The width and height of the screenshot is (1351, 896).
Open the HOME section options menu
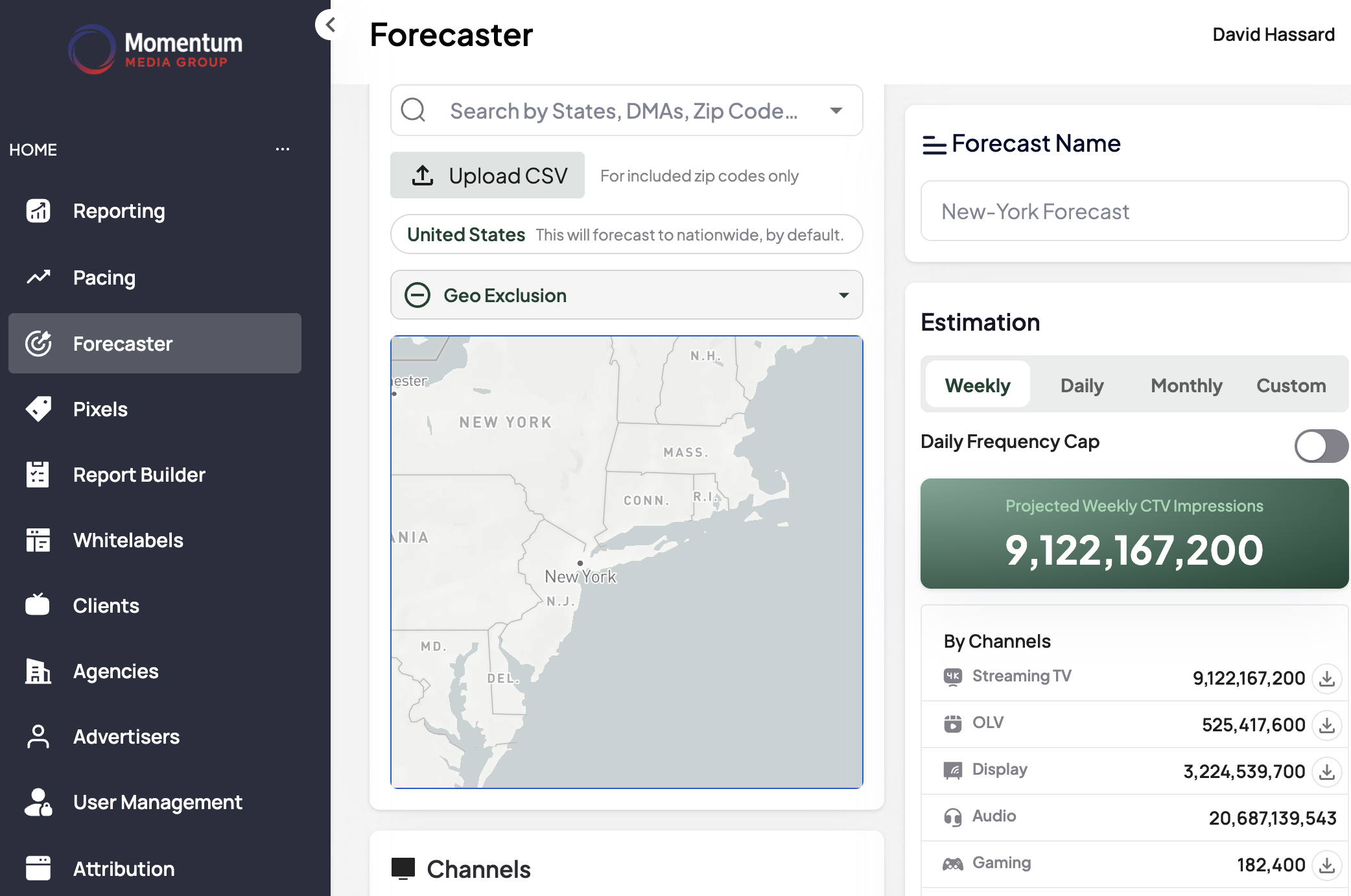pos(283,149)
